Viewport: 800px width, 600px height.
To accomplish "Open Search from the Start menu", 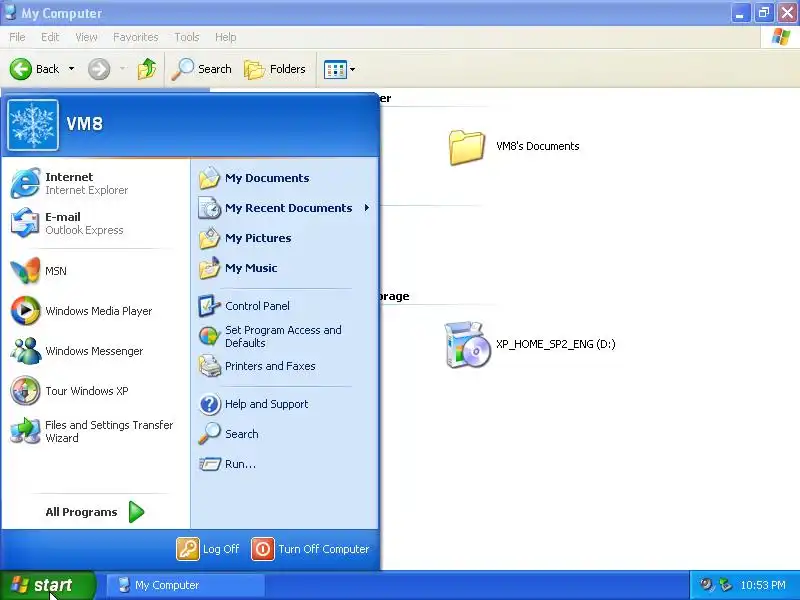I will pos(285,434).
